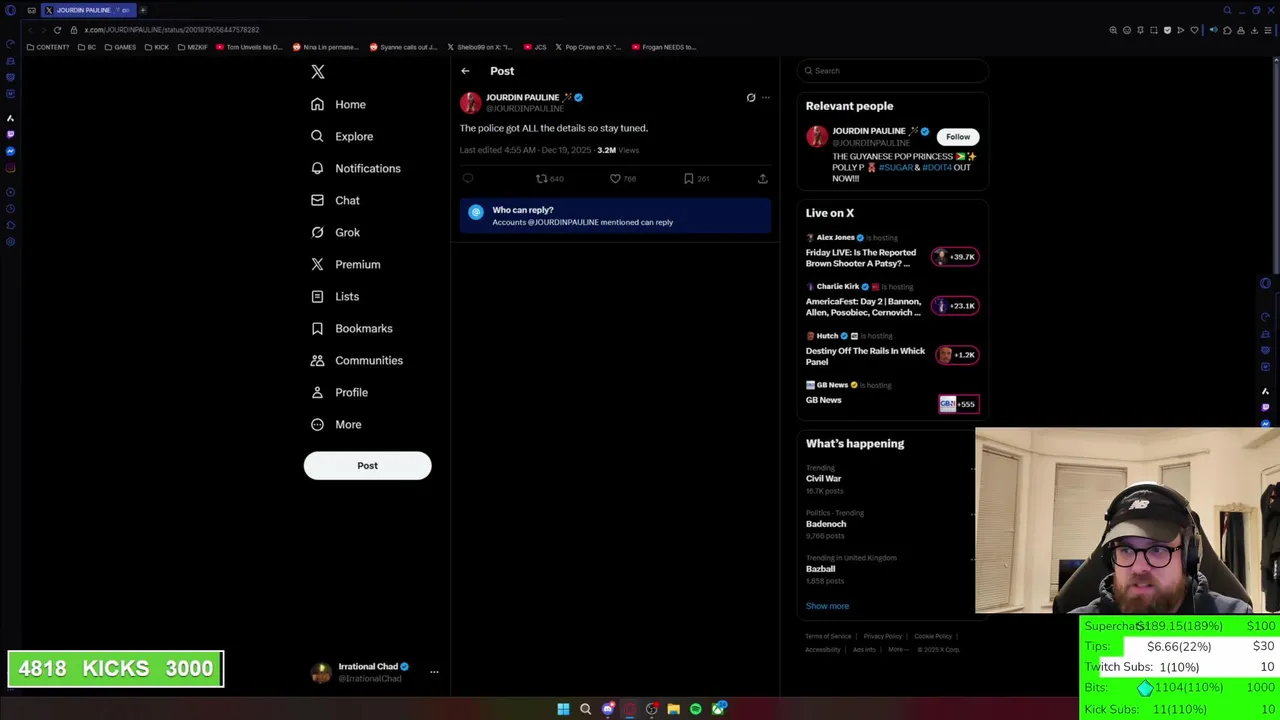Open the GAMES bookmarks folder
Screen dimensions: 1280x720
[120, 47]
